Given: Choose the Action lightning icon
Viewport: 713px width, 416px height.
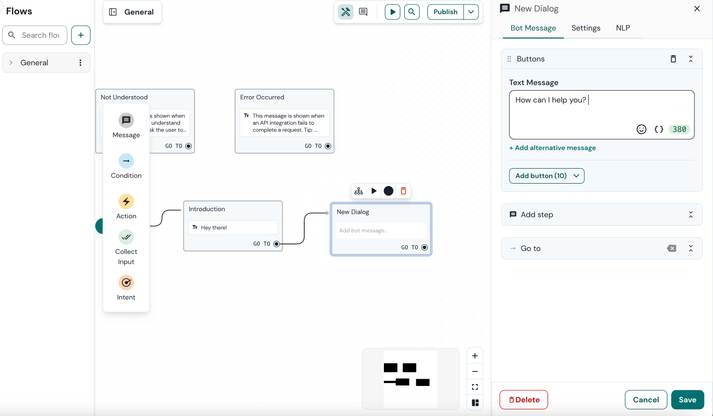Looking at the screenshot, I should click(x=126, y=202).
